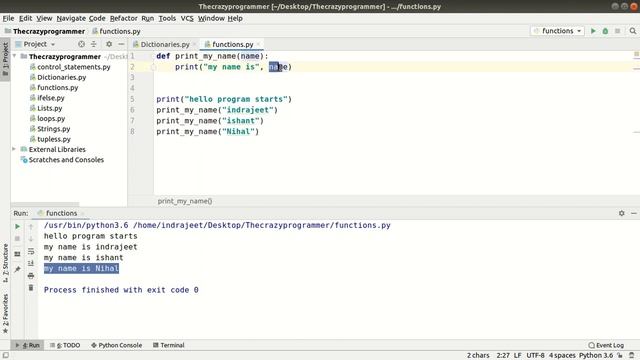Open the run configuration dropdown labeled functions
This screenshot has width=640, height=360.
[558, 31]
